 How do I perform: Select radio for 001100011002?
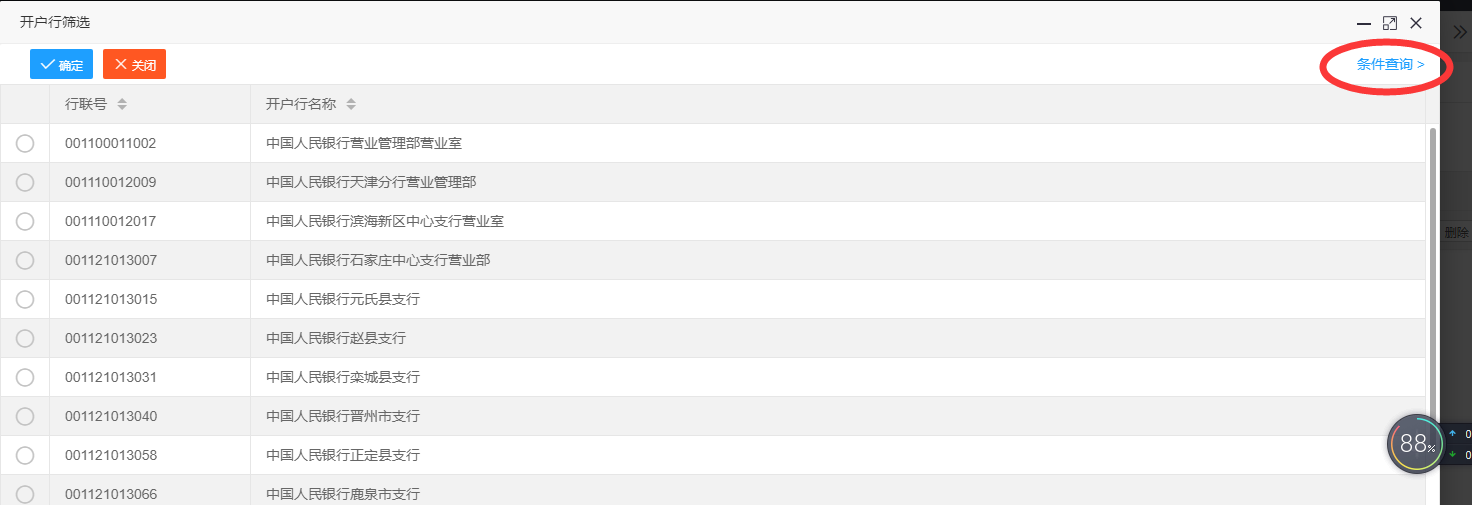click(x=25, y=143)
